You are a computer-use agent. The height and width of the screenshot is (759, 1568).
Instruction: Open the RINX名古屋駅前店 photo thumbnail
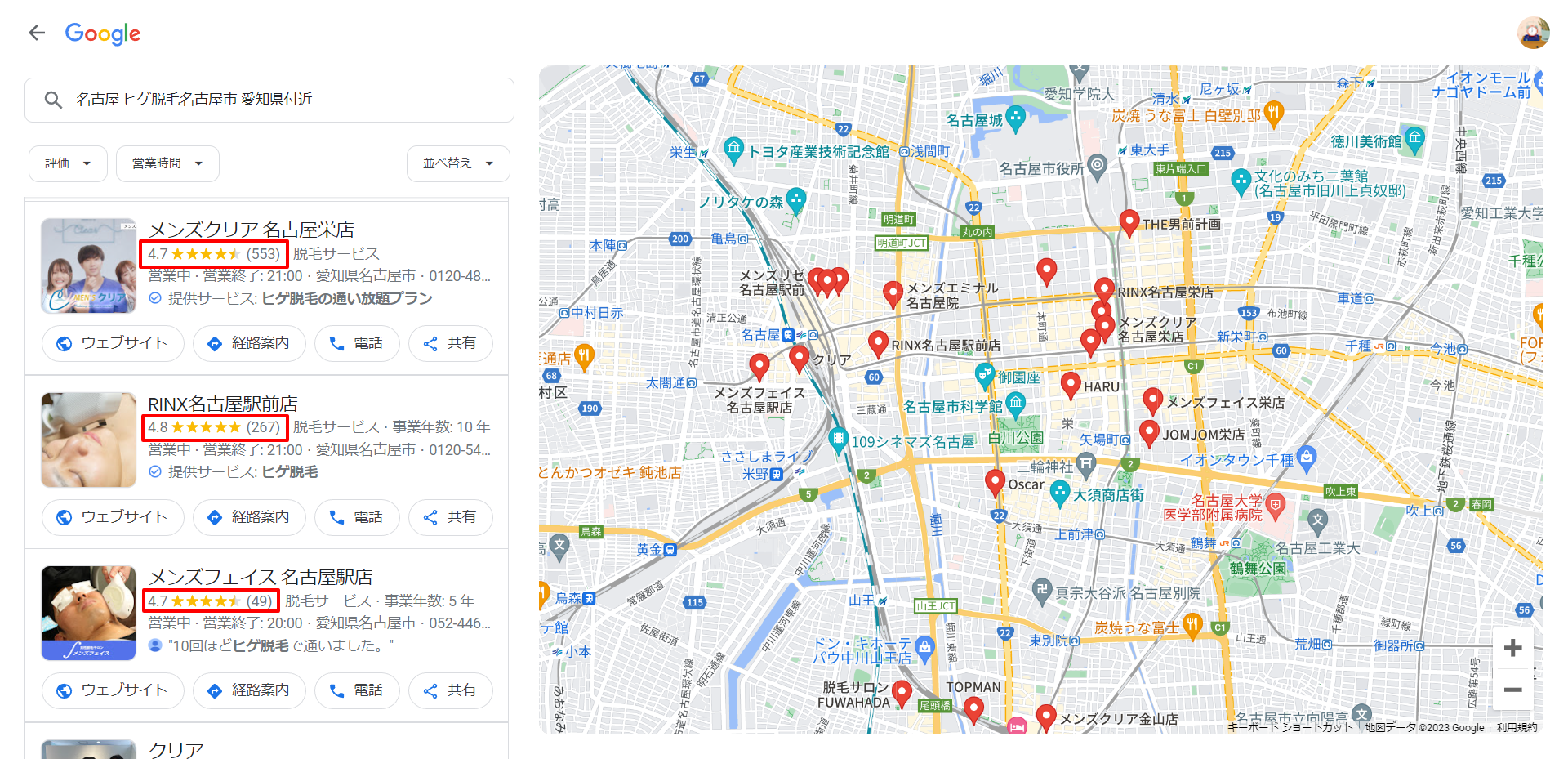(x=89, y=440)
